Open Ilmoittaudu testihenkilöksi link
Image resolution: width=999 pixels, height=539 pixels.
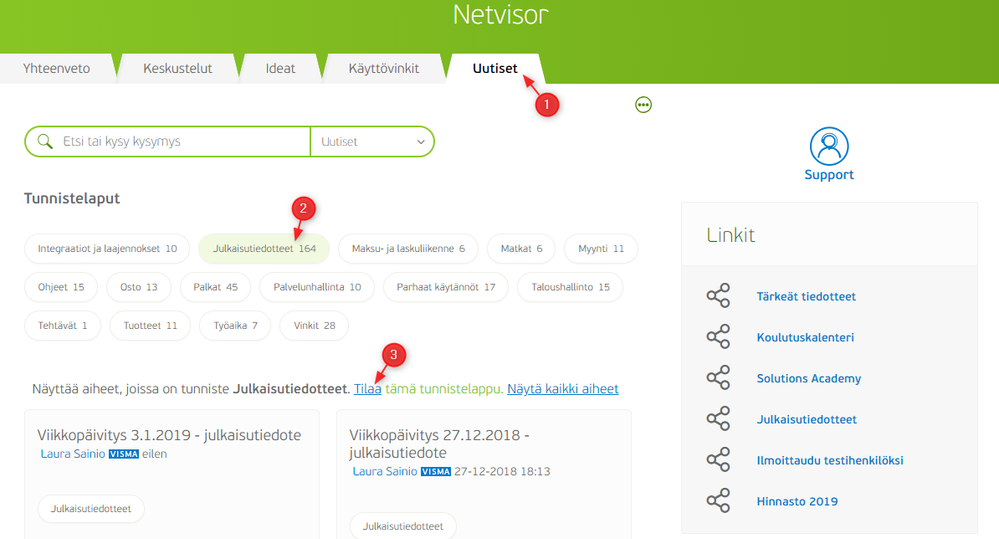tap(830, 460)
